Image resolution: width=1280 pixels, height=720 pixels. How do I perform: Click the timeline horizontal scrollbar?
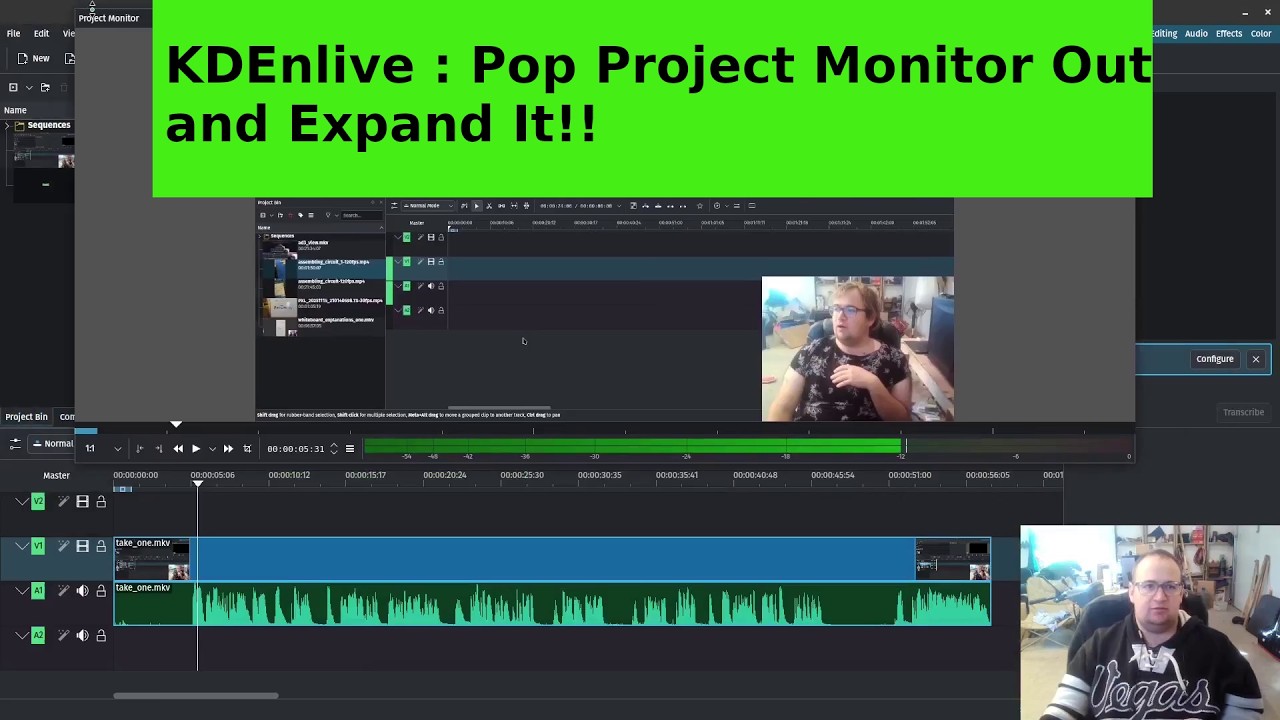coord(196,696)
